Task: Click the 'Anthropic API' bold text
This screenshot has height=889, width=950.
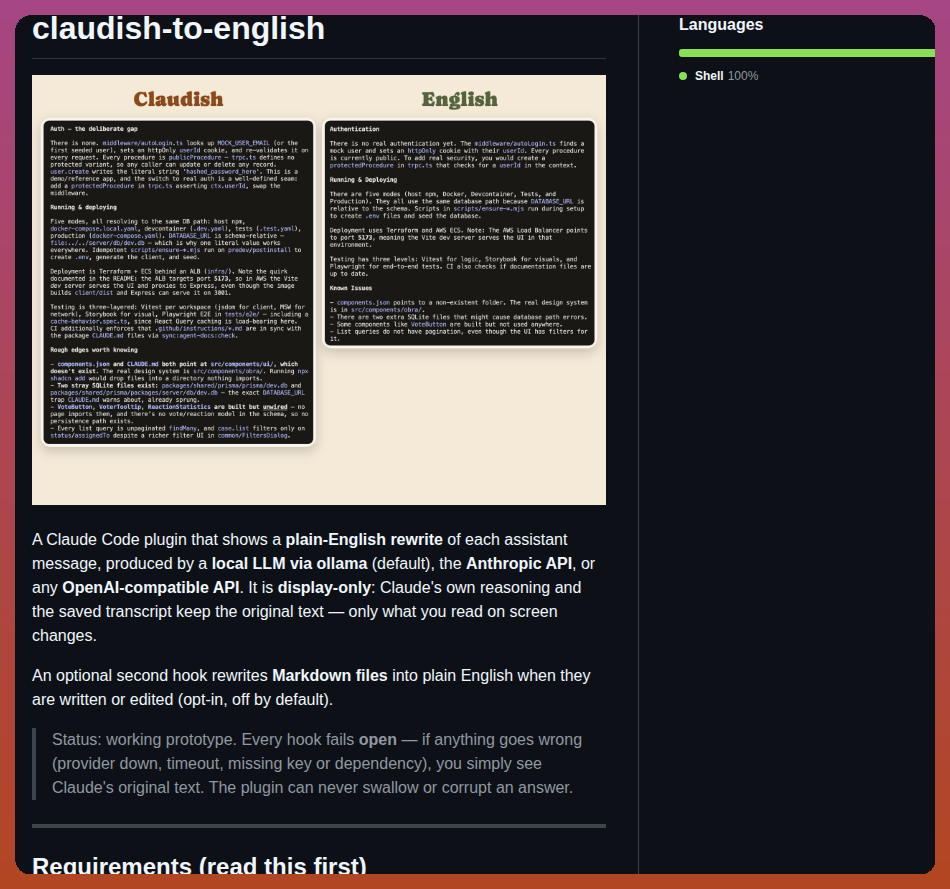Action: [519, 564]
